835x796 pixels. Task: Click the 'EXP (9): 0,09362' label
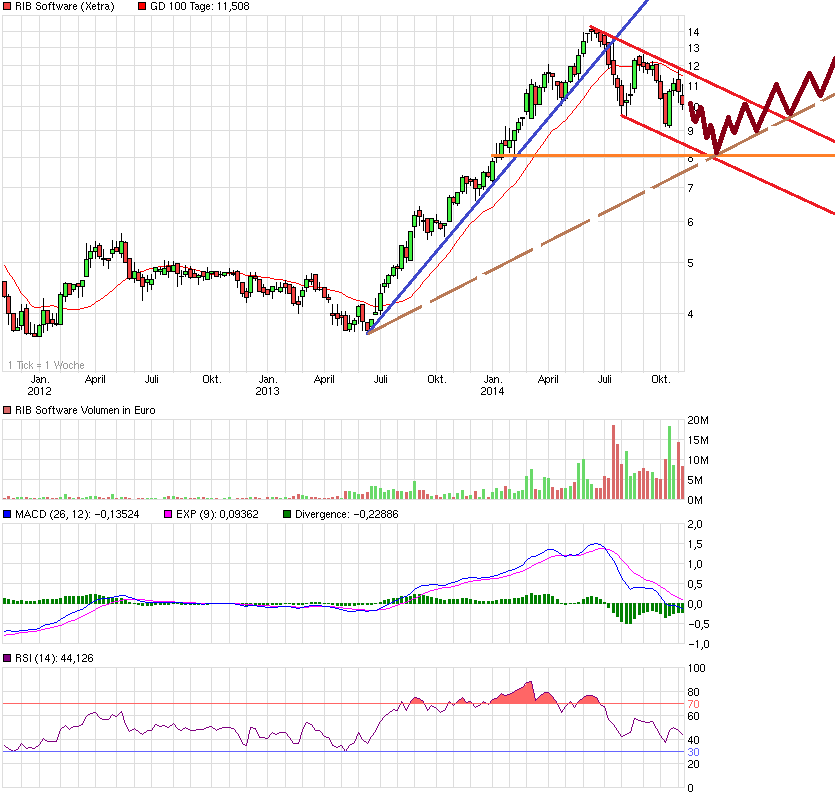click(217, 514)
